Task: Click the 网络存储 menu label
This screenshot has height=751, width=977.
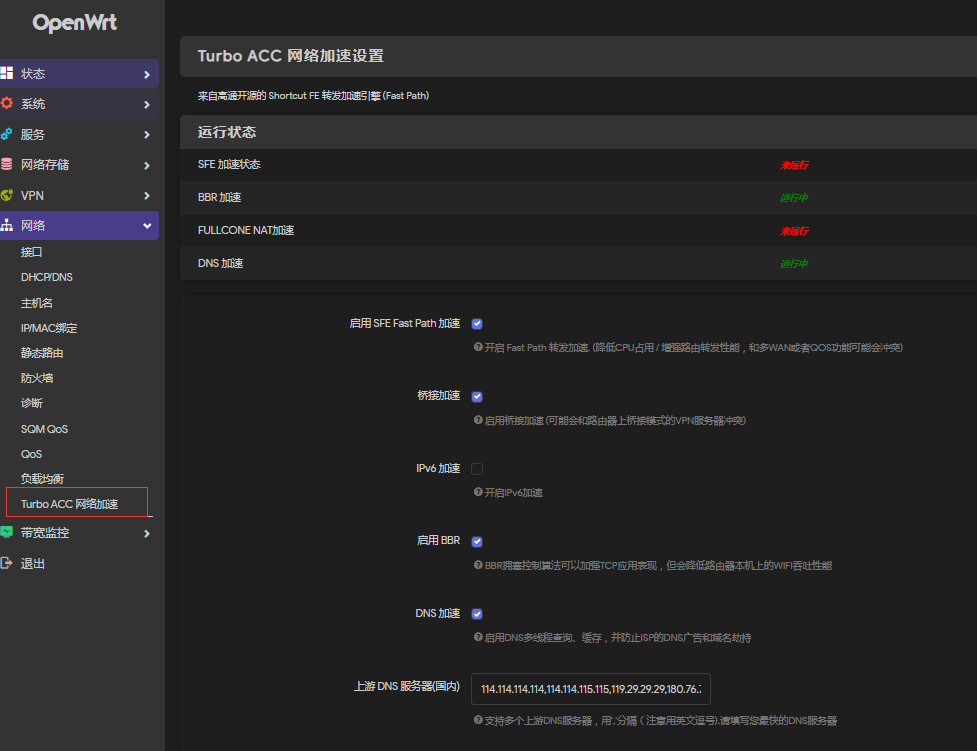Action: (x=45, y=165)
